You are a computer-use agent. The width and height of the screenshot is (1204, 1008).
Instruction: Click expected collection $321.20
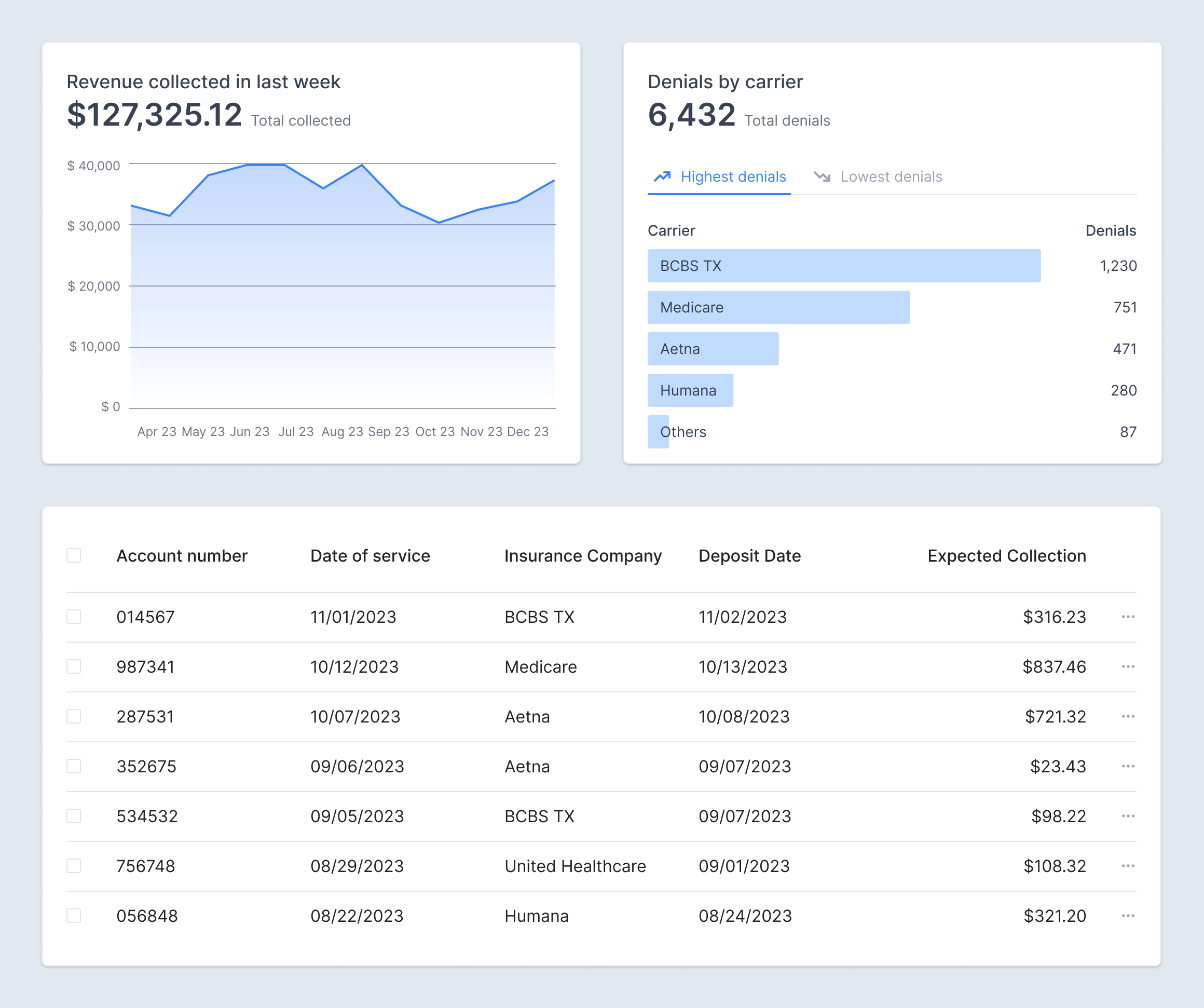1055,916
